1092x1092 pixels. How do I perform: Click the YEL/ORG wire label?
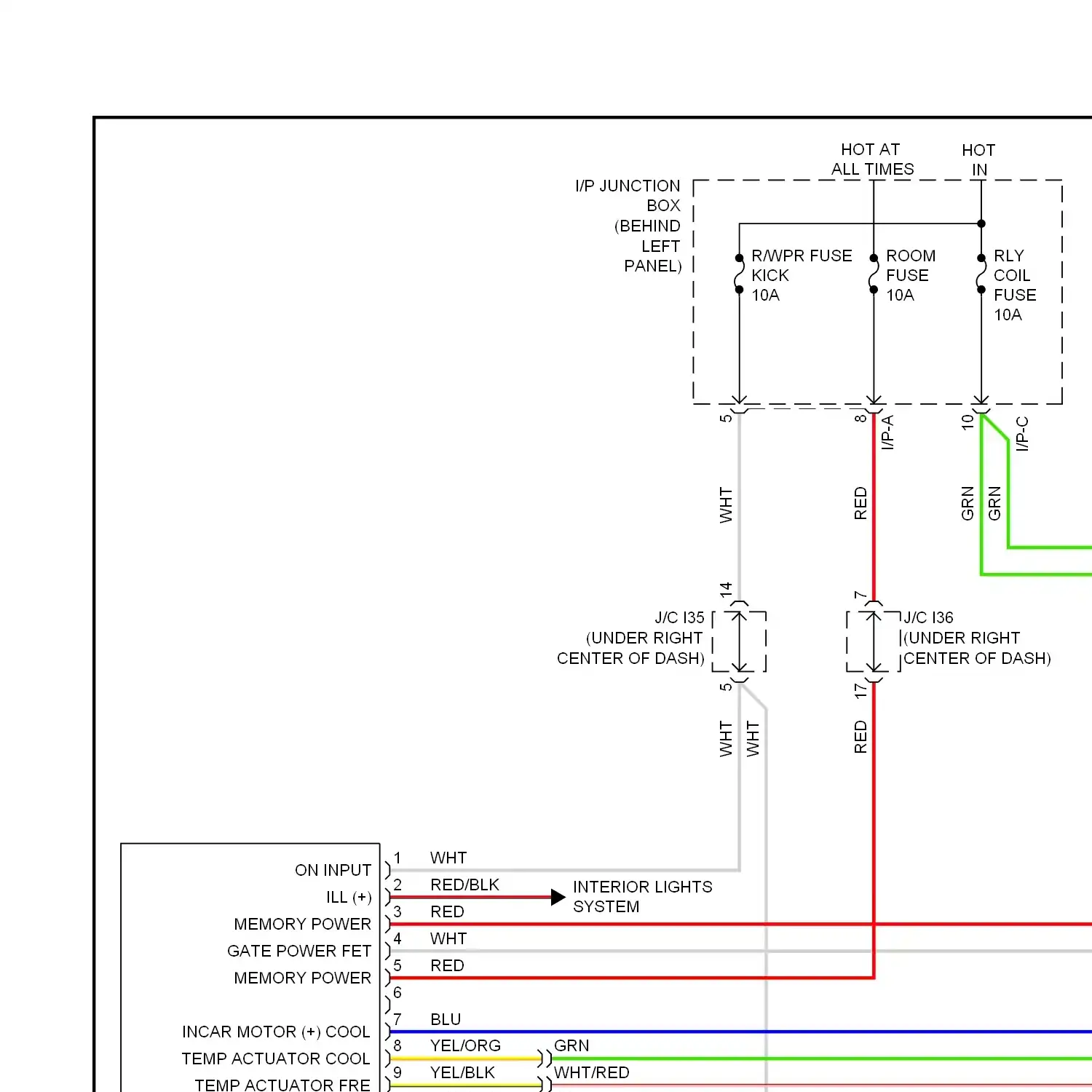tap(465, 1045)
